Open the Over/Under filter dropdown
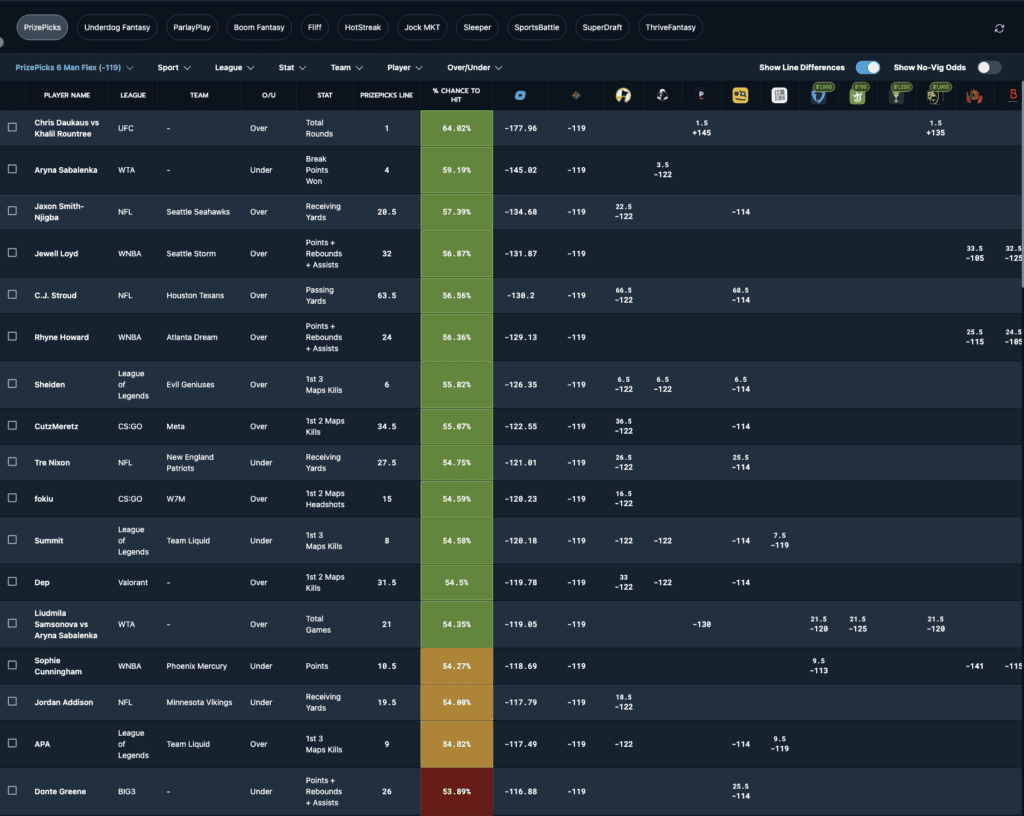Viewport: 1024px width, 816px height. coord(474,67)
